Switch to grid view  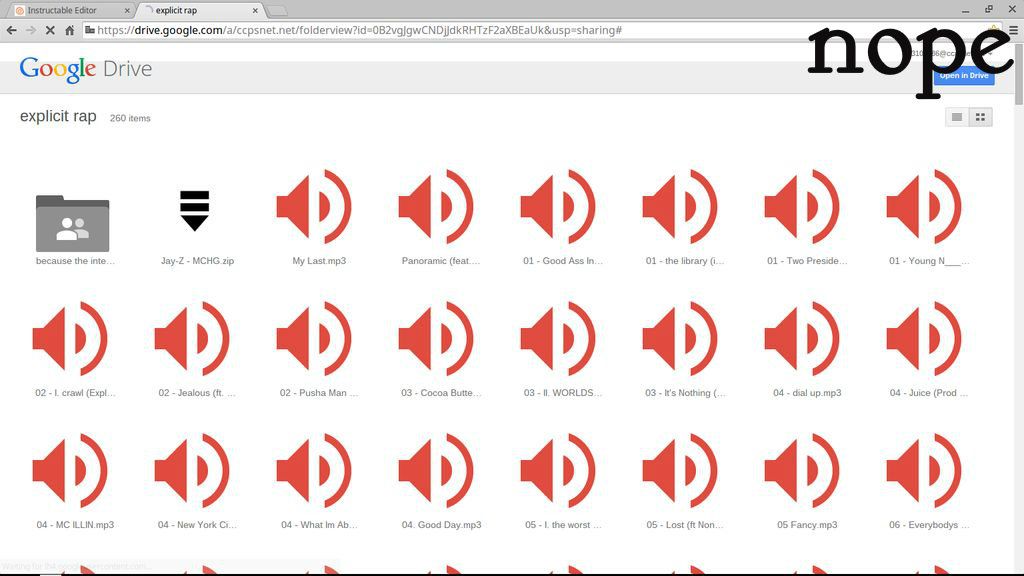(x=980, y=118)
